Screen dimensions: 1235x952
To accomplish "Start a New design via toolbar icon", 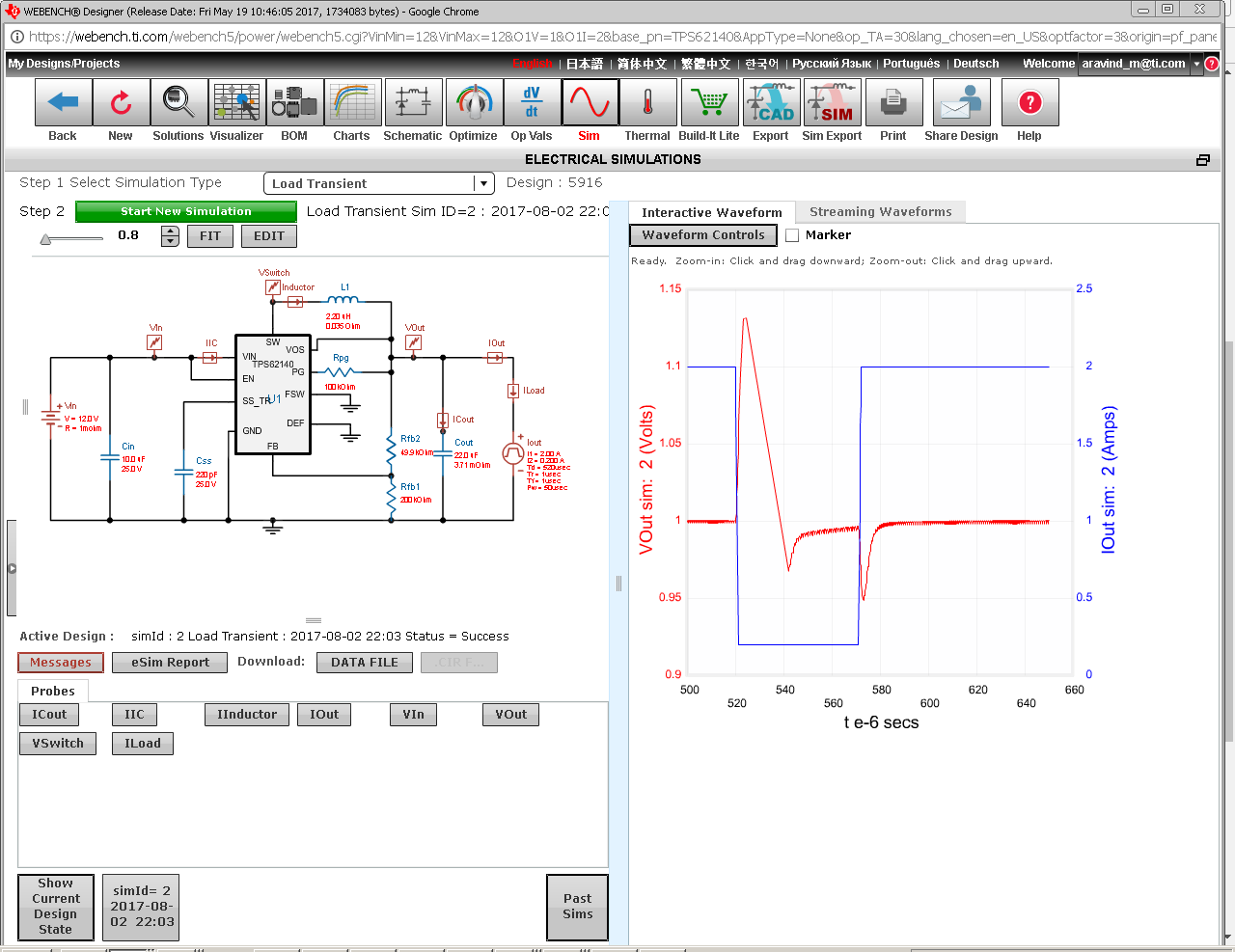I will pyautogui.click(x=121, y=102).
